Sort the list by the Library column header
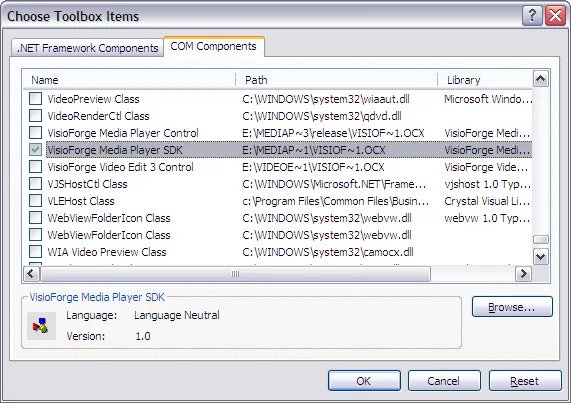571x403 pixels. coord(485,80)
